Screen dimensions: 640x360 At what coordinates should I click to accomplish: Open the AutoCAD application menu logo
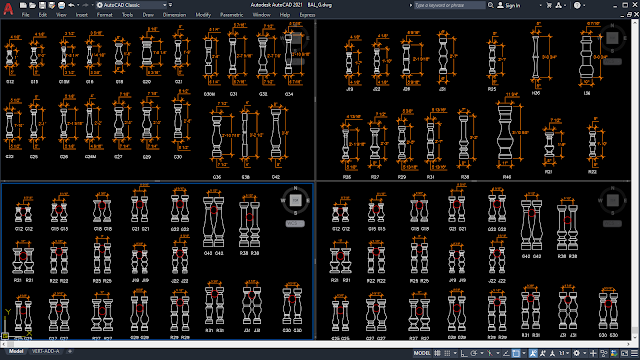point(8,8)
